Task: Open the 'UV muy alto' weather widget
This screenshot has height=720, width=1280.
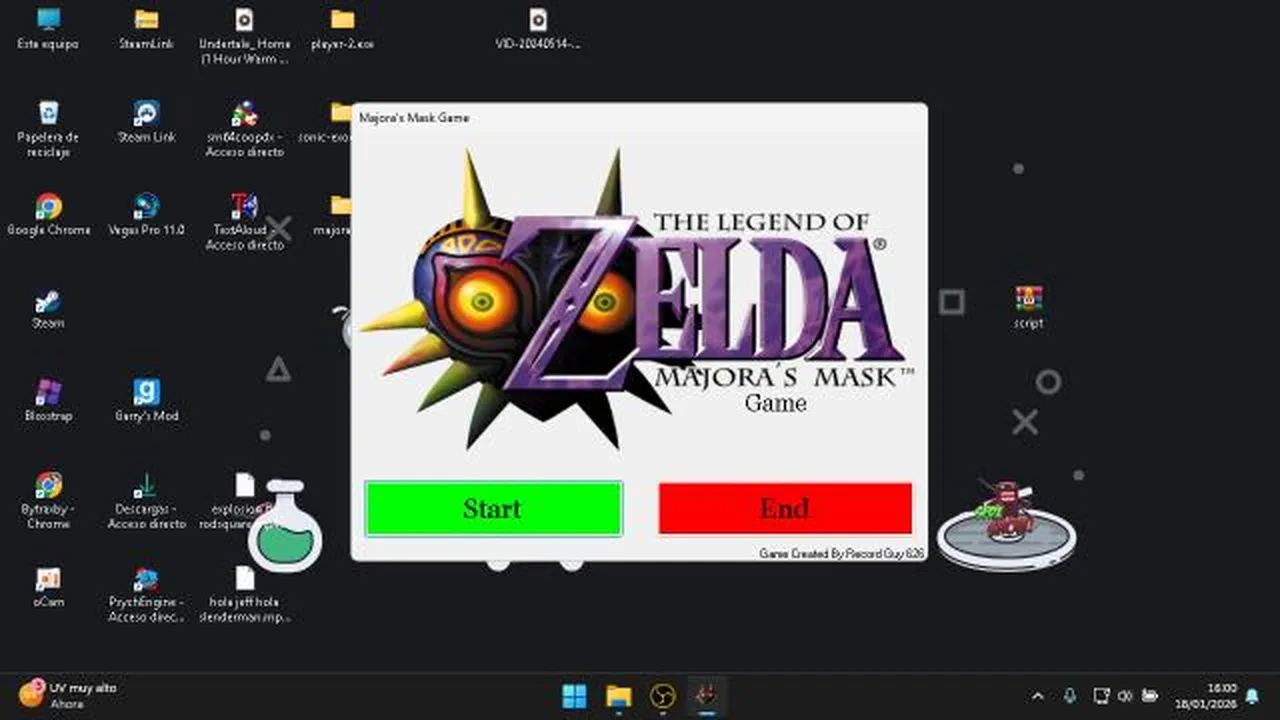Action: pyautogui.click(x=68, y=696)
